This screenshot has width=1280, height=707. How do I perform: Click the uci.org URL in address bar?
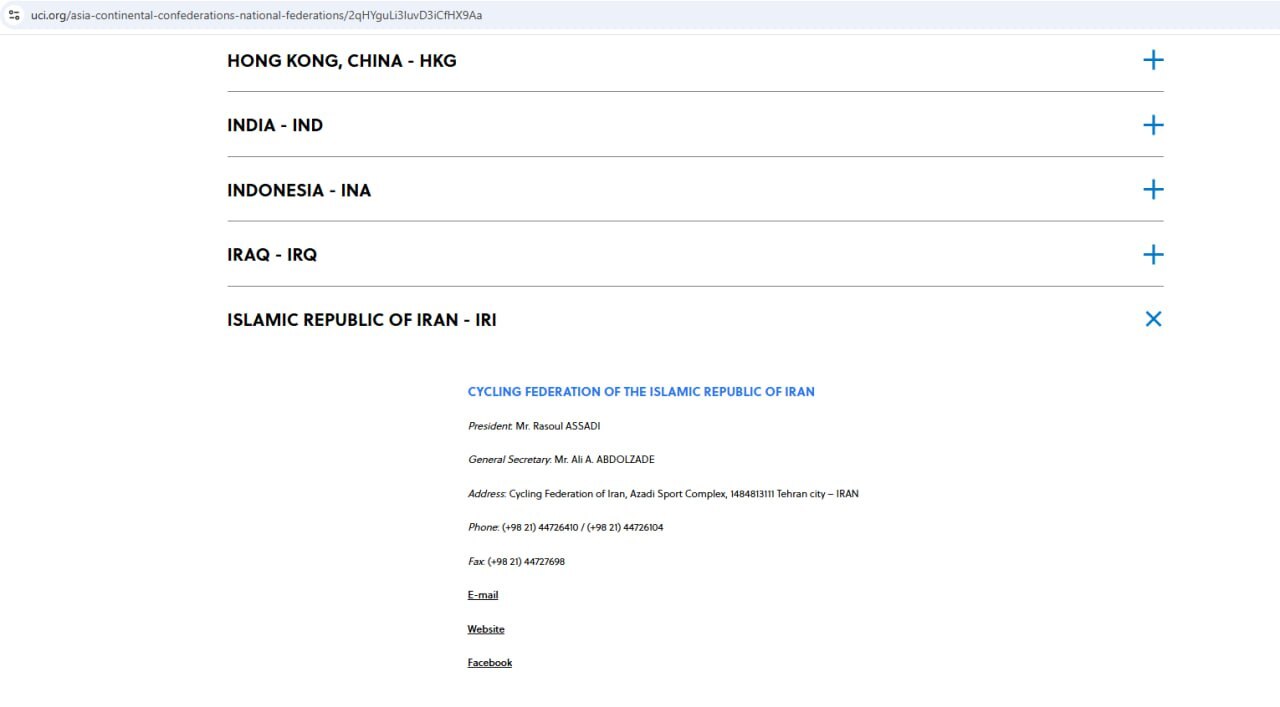pyautogui.click(x=256, y=15)
